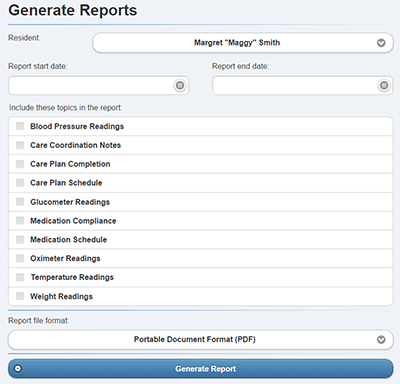The width and height of the screenshot is (400, 384).
Task: Open the Resident dropdown showing Margret Smith
Action: (243, 43)
